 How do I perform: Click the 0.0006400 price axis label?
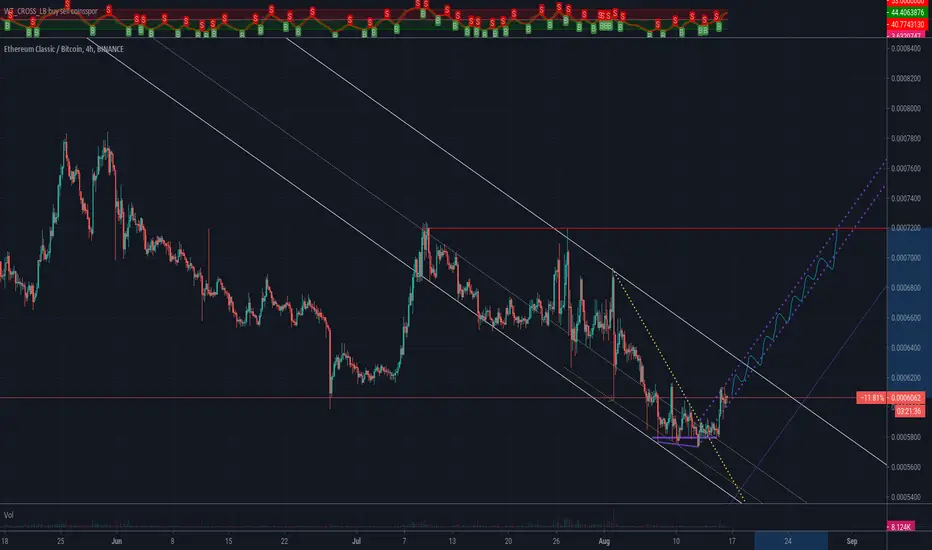point(906,348)
